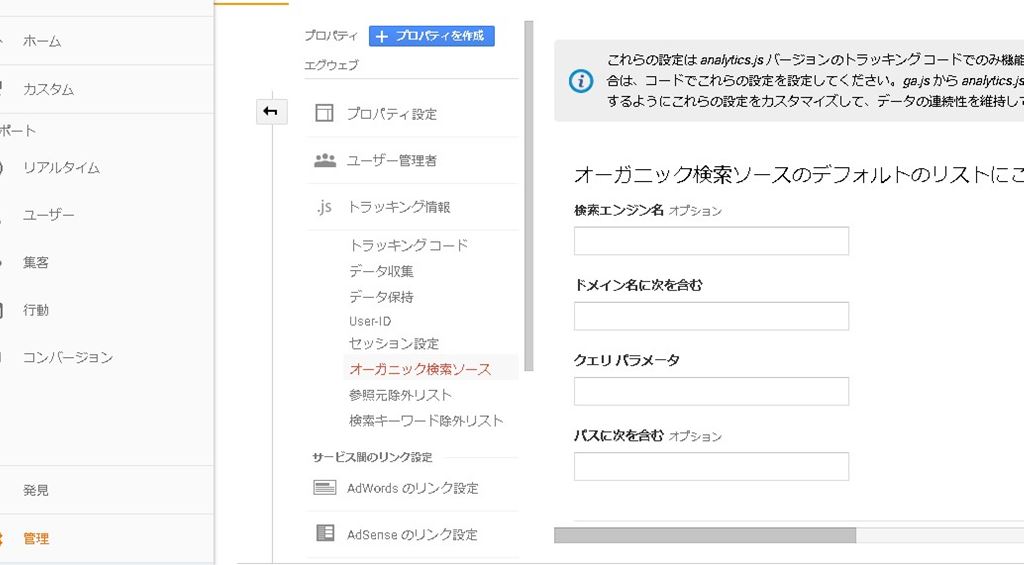
Task: Open リアルタイム in left sidebar
Action: [61, 168]
